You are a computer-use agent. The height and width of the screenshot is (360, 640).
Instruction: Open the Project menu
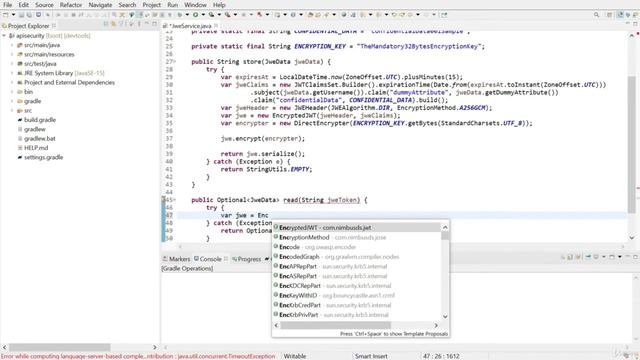point(151,5)
